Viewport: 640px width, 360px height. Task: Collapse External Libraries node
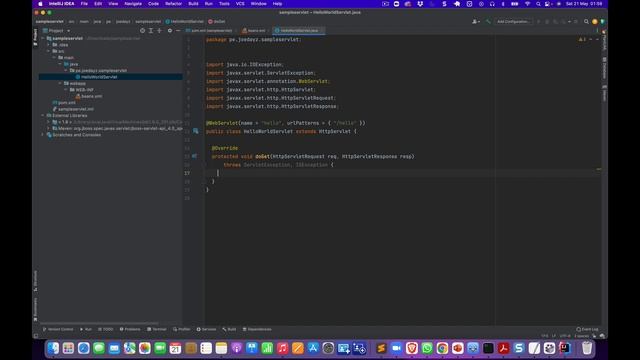(43, 116)
